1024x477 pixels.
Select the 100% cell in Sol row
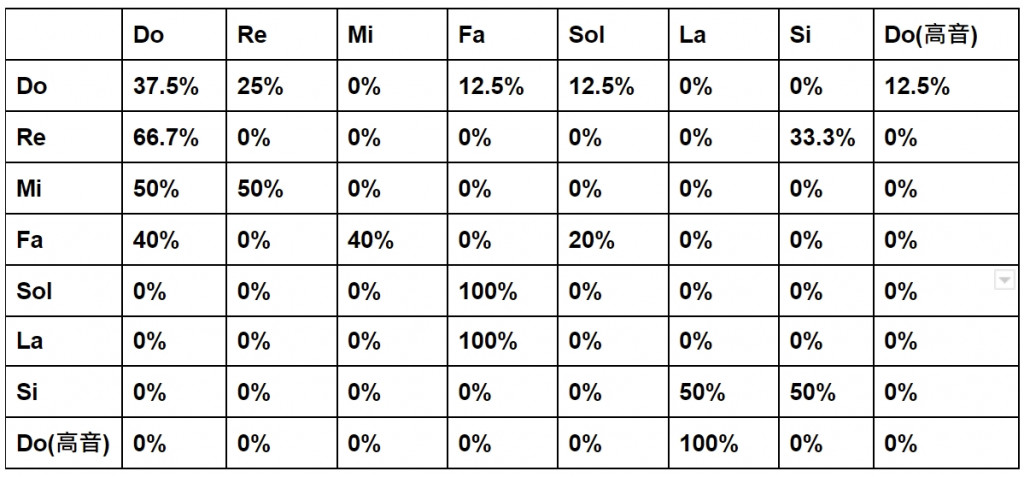pyautogui.click(x=503, y=290)
